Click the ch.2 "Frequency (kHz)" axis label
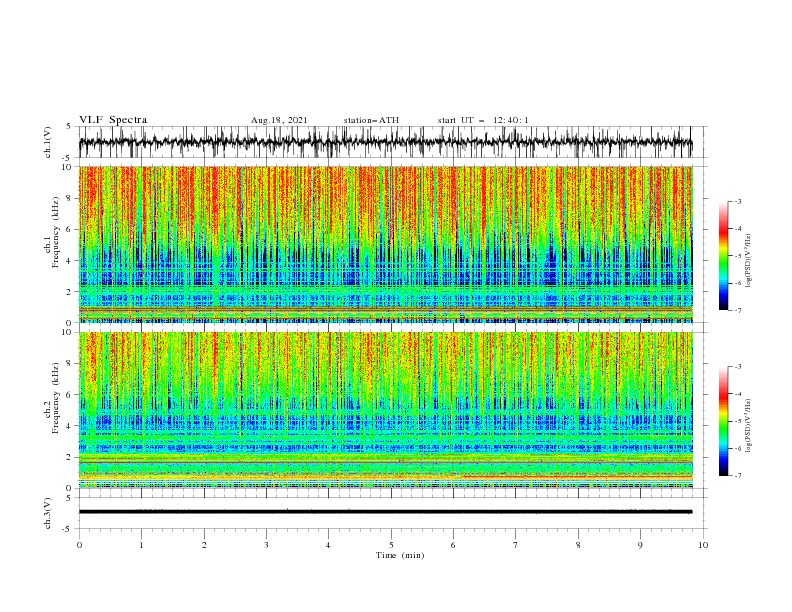This screenshot has width=792, height=612. click(x=55, y=398)
